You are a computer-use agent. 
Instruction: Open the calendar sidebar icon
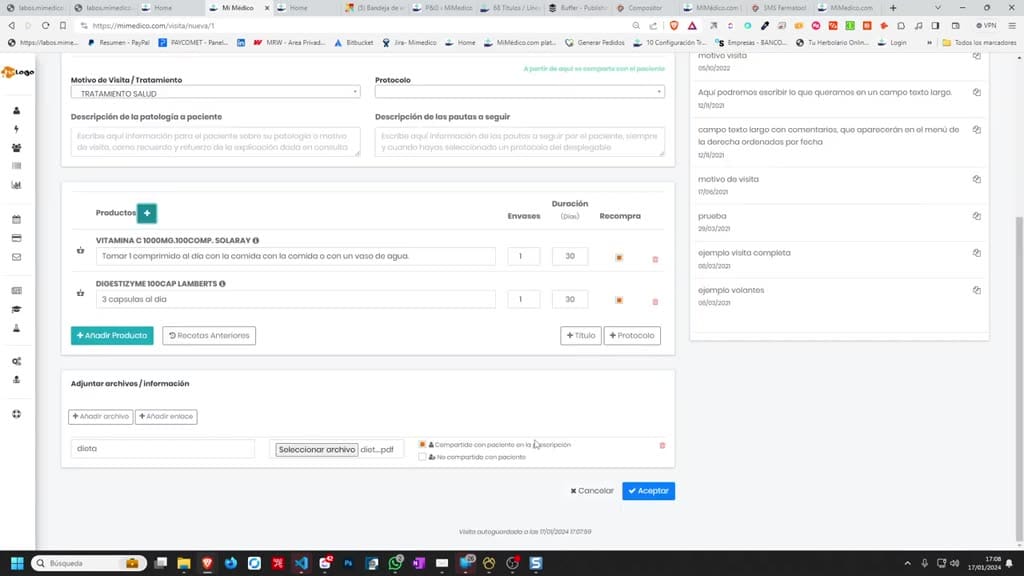pyautogui.click(x=16, y=219)
